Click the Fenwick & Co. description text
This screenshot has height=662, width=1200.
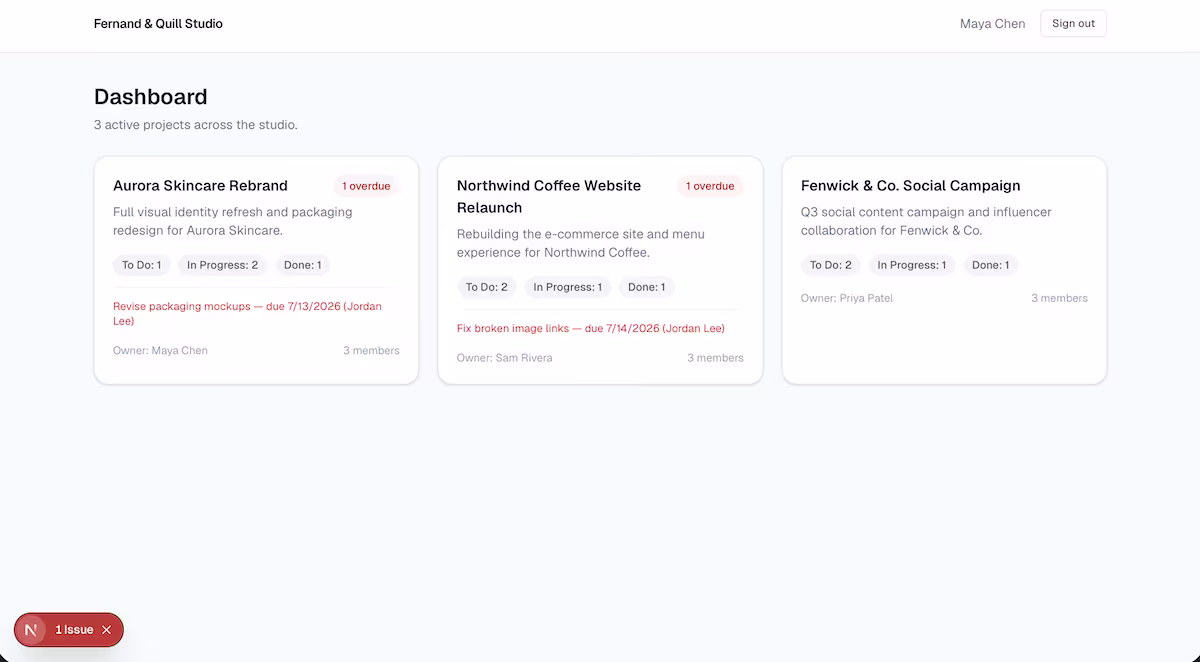pyautogui.click(x=926, y=221)
